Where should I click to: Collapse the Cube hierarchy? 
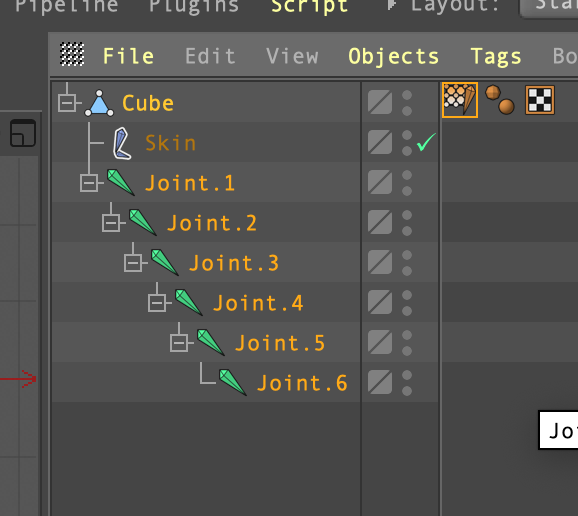pyautogui.click(x=67, y=103)
